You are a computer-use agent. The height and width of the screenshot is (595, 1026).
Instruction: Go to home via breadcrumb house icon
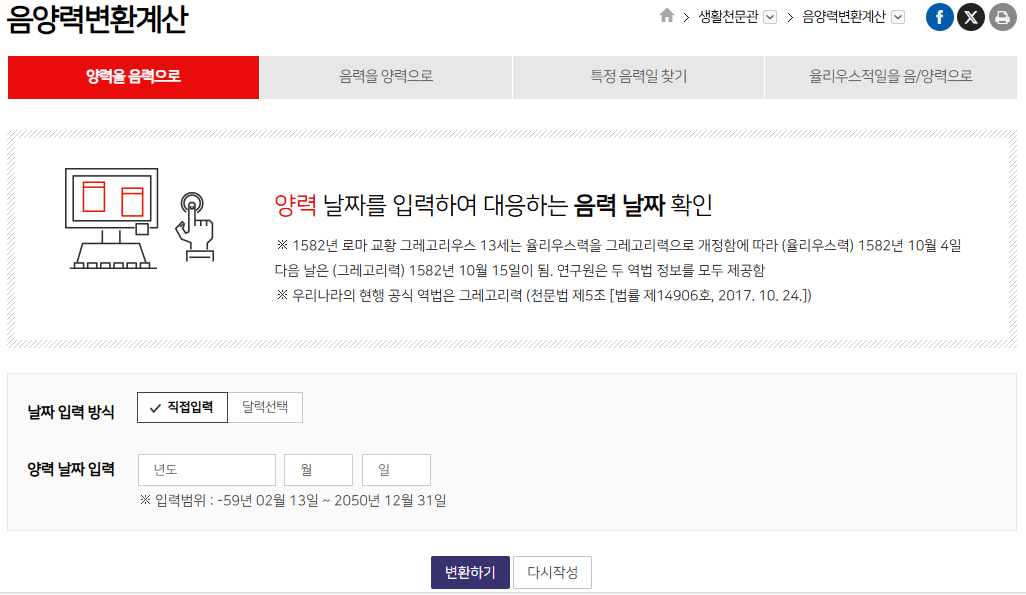(x=666, y=16)
